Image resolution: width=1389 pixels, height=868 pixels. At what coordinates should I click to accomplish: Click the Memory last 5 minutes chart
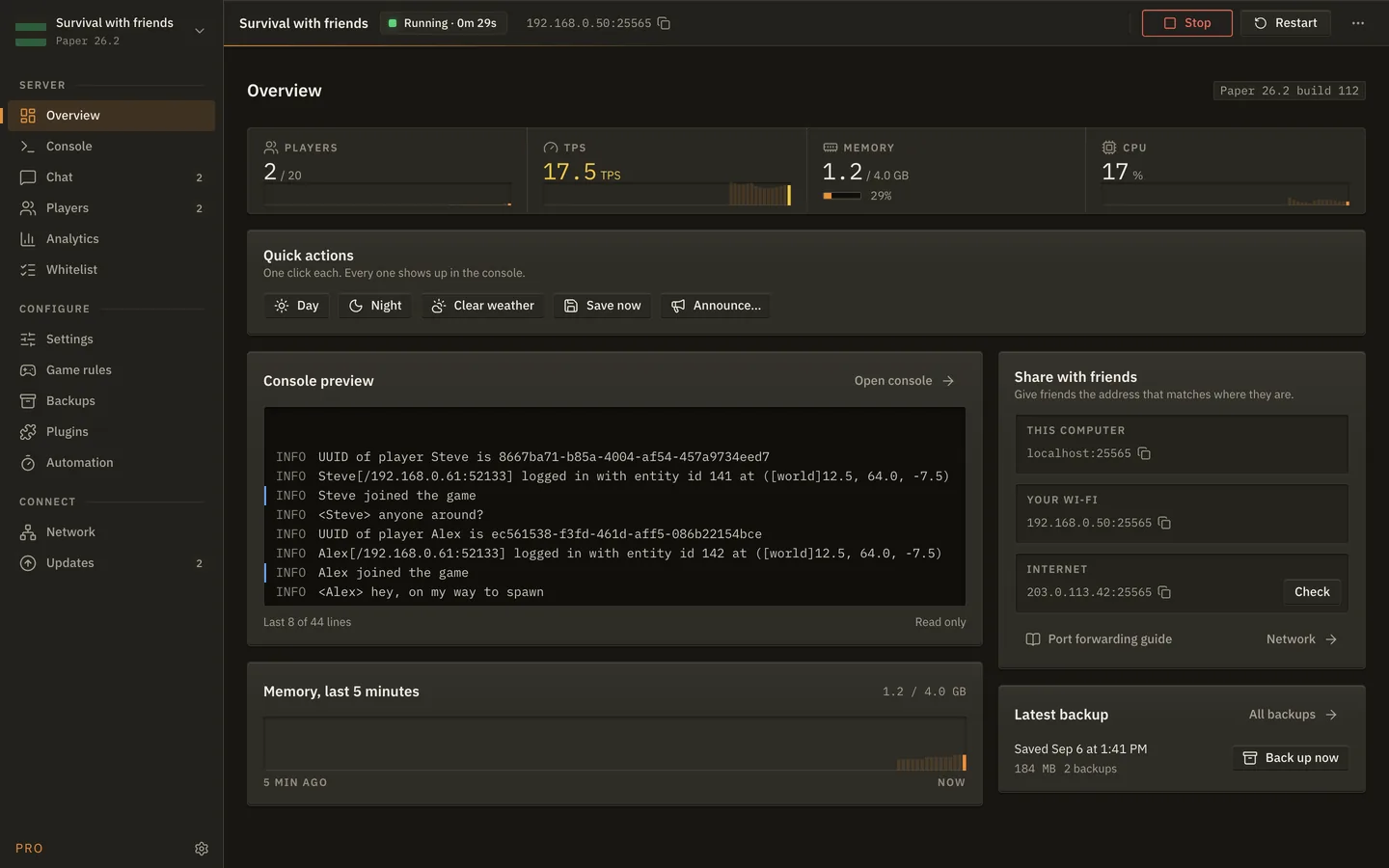point(614,744)
